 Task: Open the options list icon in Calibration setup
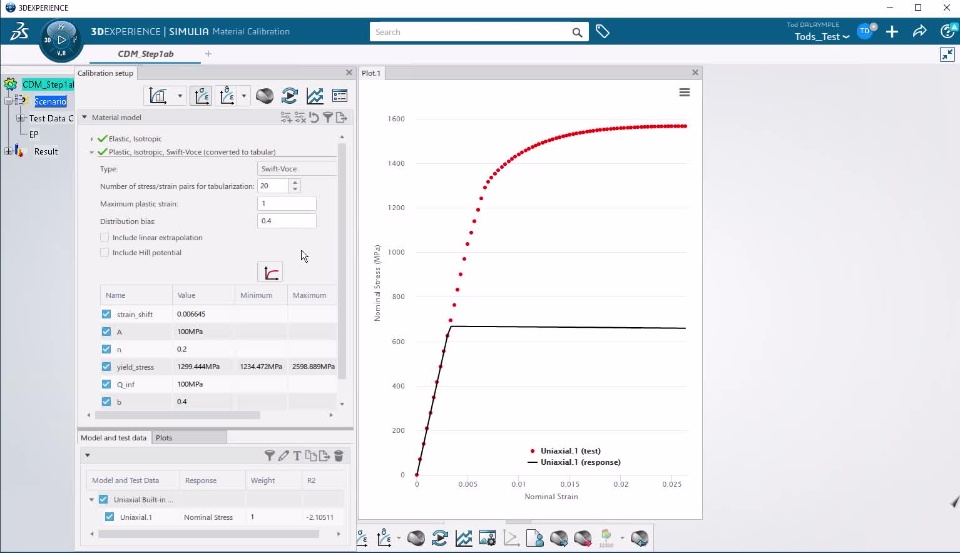point(339,96)
